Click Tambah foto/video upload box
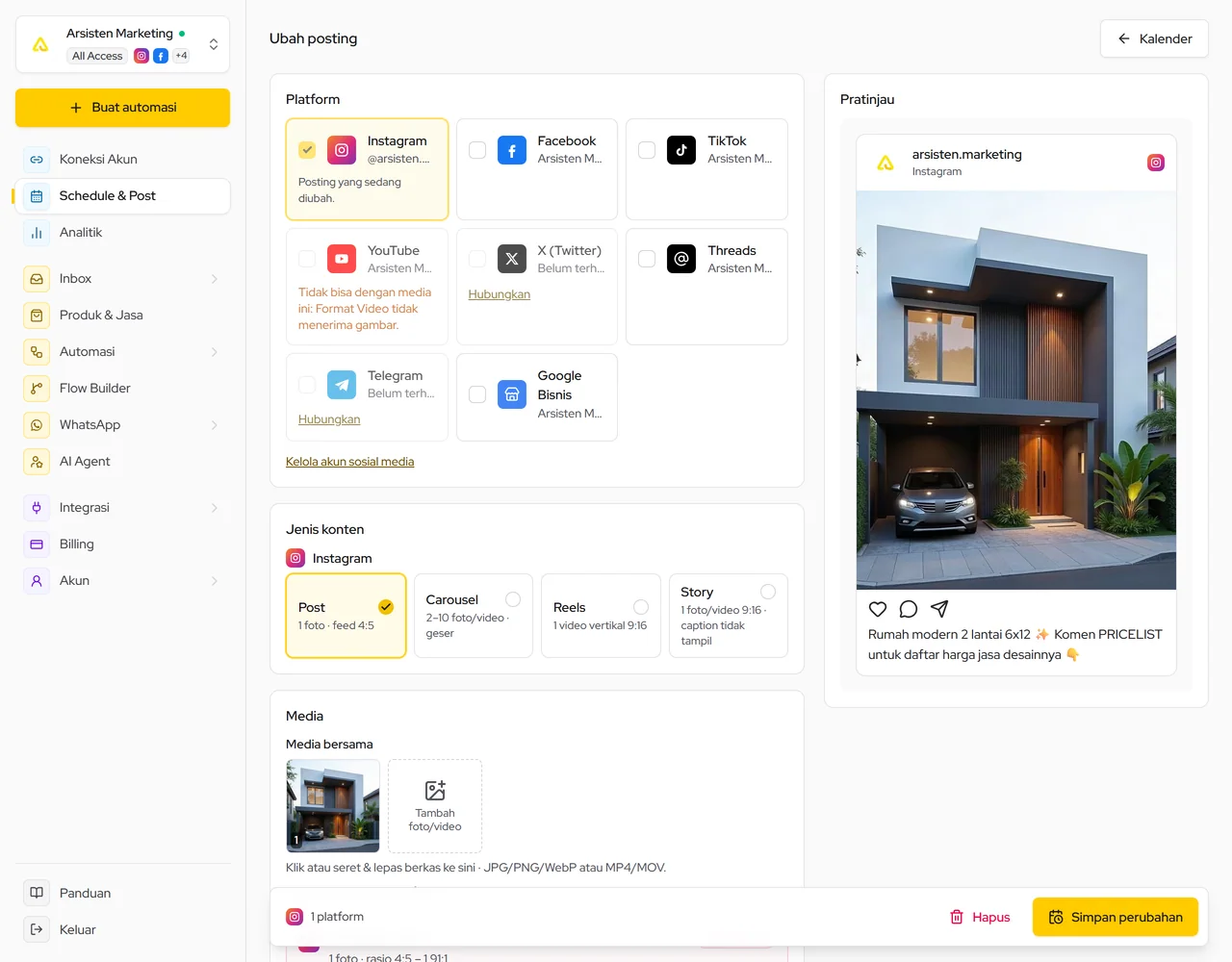The width and height of the screenshot is (1232, 962). [435, 806]
